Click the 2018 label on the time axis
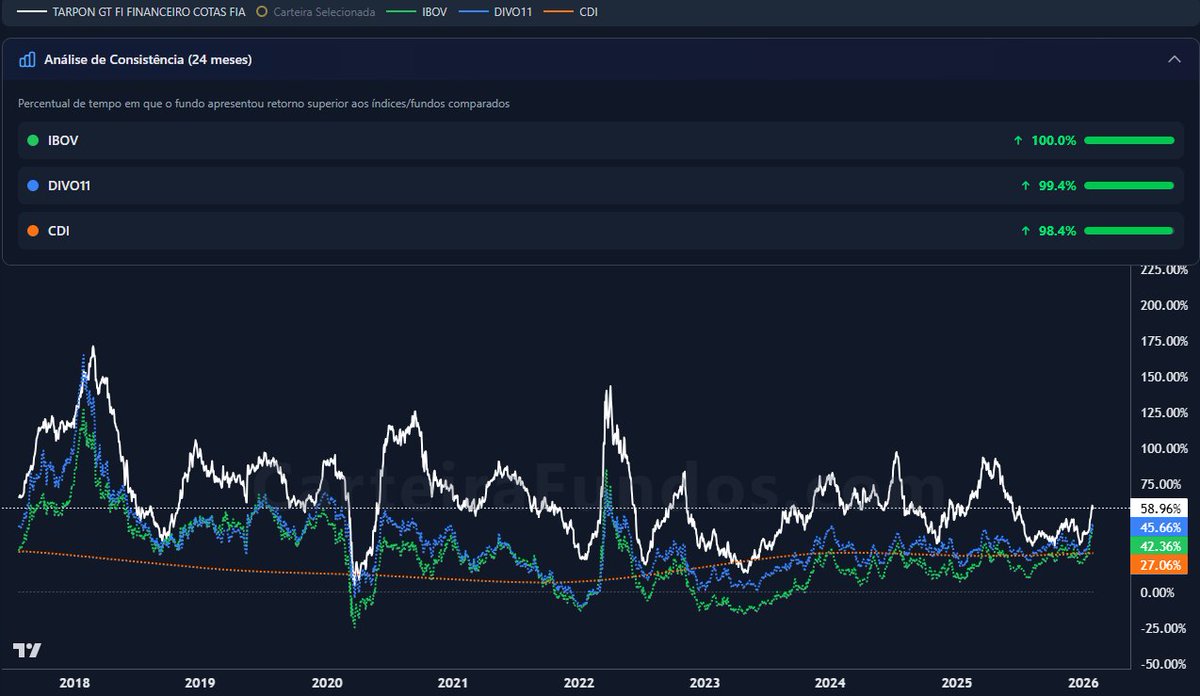Viewport: 1200px width, 696px height. point(75,683)
